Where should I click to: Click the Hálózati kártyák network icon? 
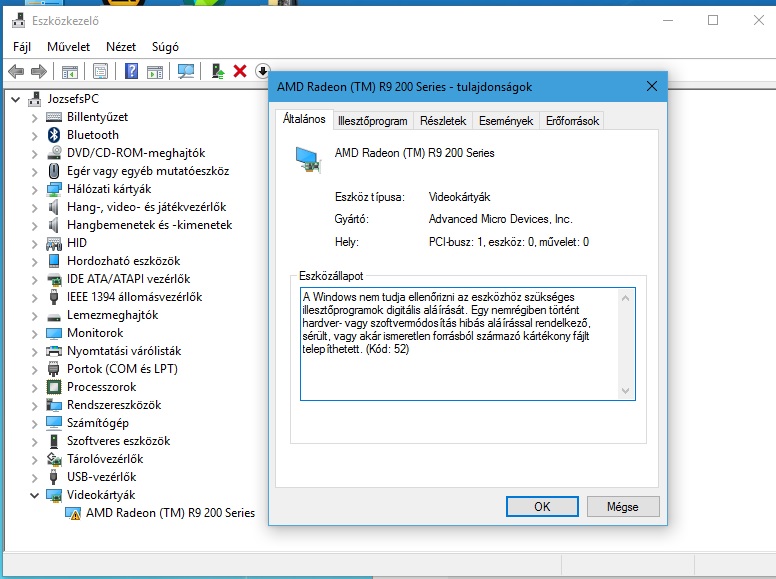(54, 189)
